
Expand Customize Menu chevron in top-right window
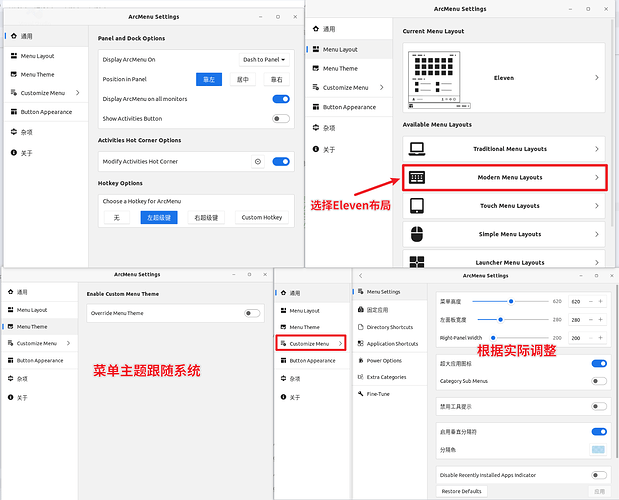[382, 87]
